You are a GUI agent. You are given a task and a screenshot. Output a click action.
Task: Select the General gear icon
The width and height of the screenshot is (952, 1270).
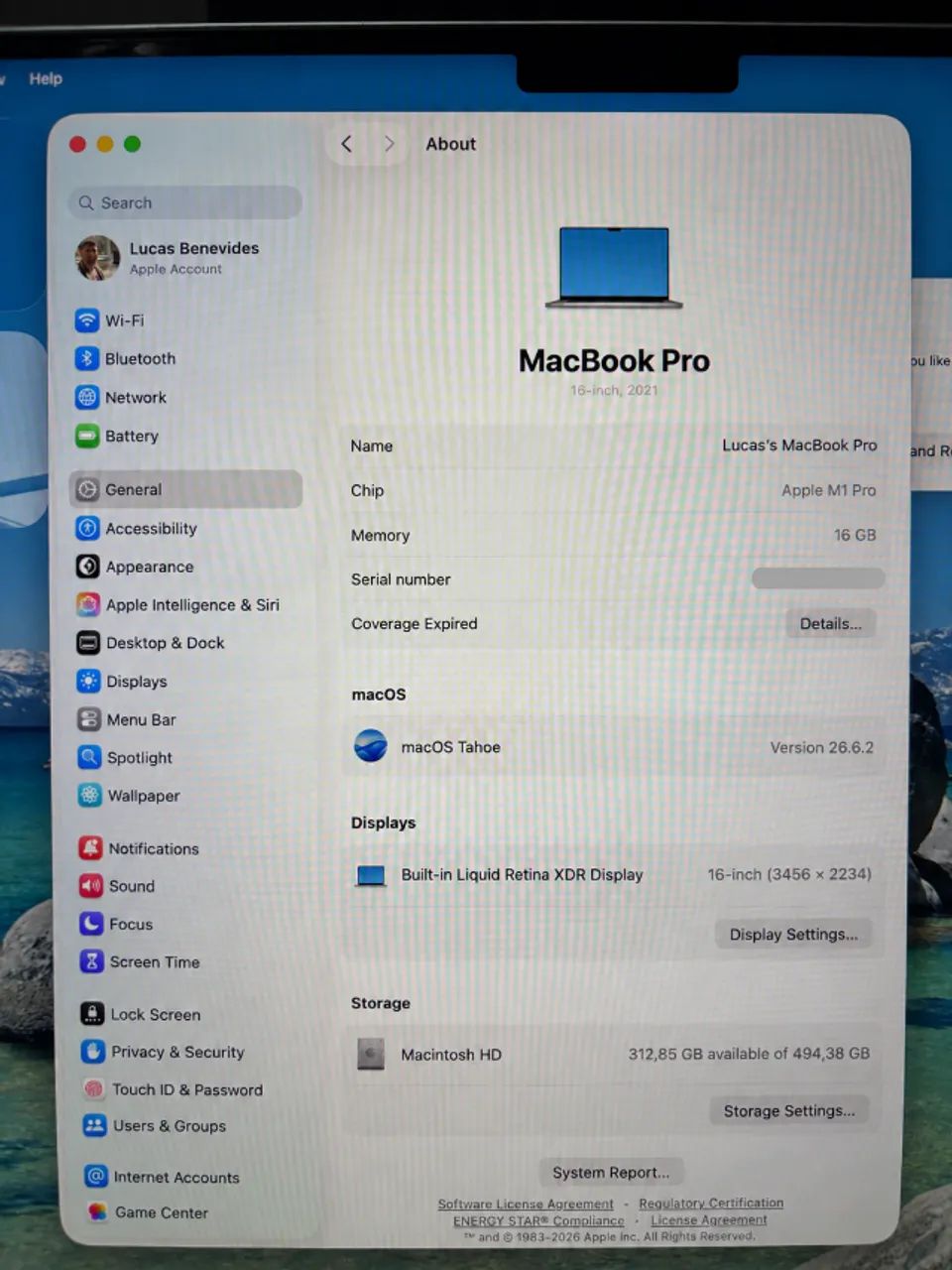coord(88,489)
